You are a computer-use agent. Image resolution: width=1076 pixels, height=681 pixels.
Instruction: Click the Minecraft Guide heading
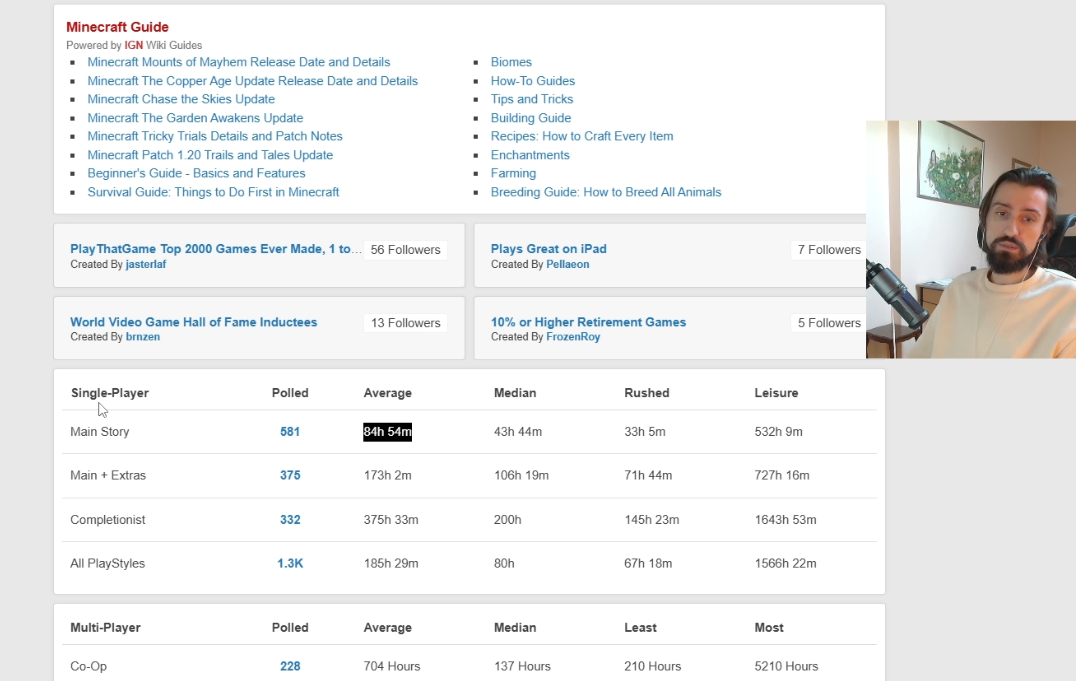[x=117, y=27]
